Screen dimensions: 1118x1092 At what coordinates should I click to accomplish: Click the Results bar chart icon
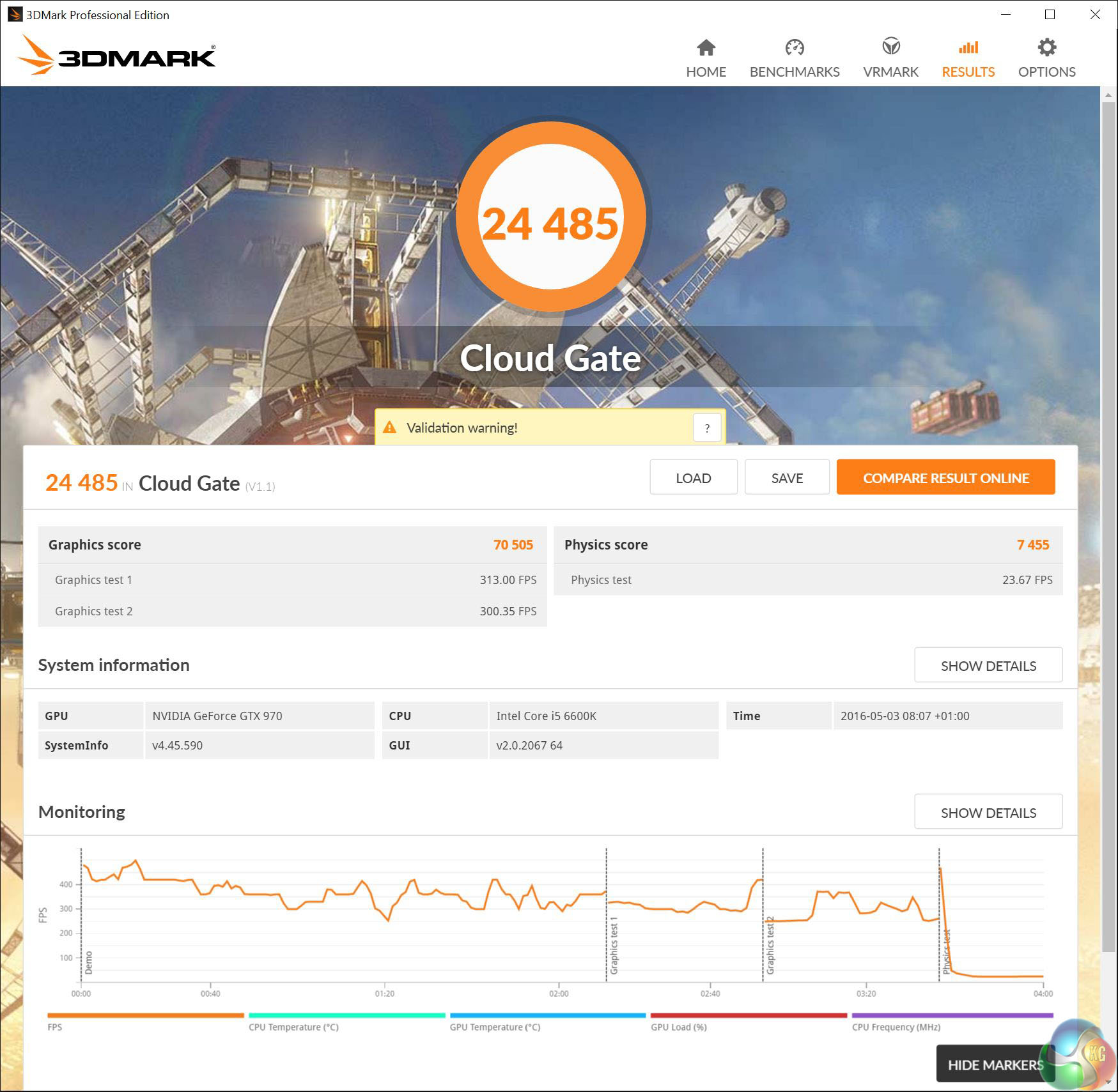point(968,47)
